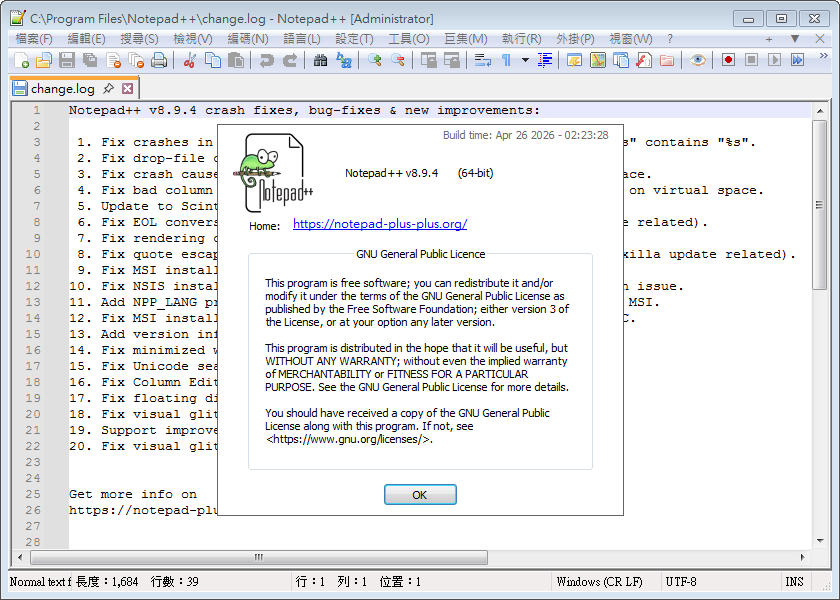The width and height of the screenshot is (840, 600).
Task: Click the Copy toolbar icon
Action: coord(213,60)
